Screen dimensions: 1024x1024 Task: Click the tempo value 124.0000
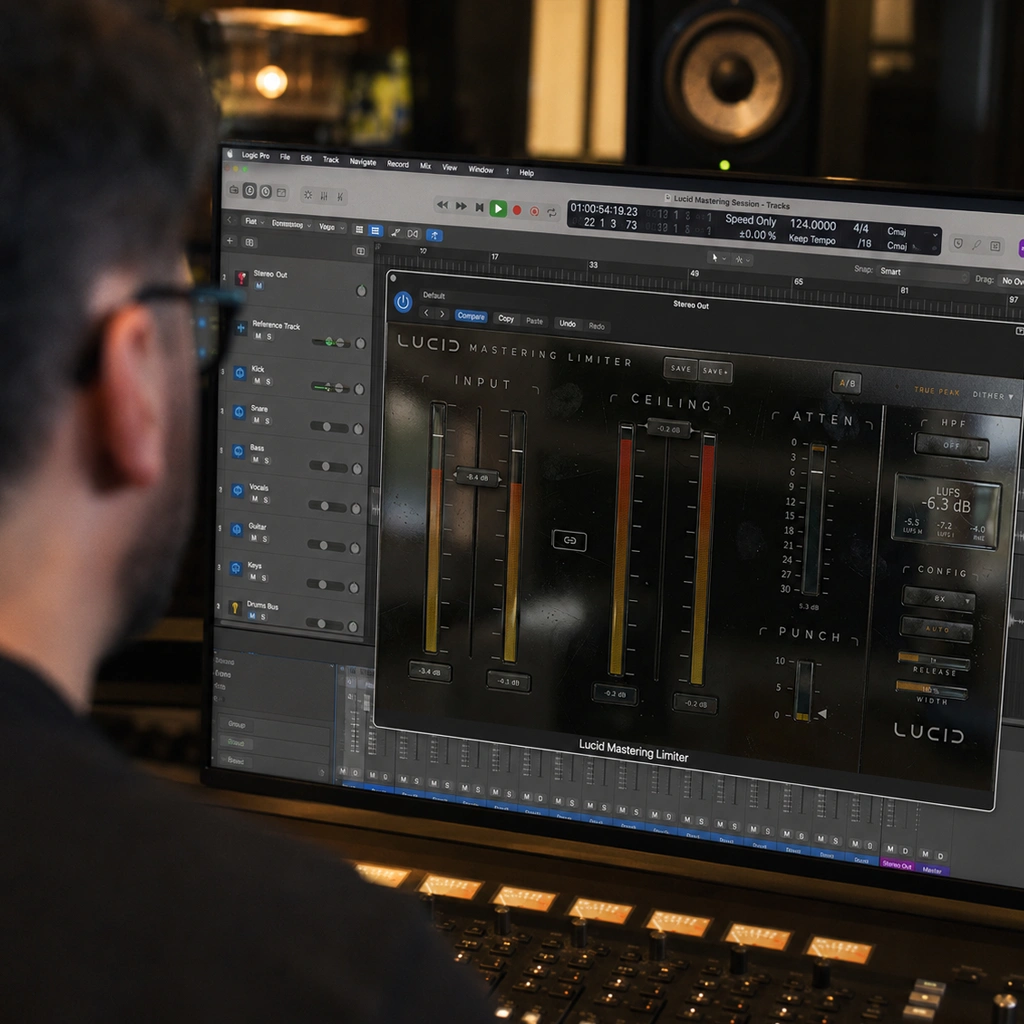(x=813, y=225)
